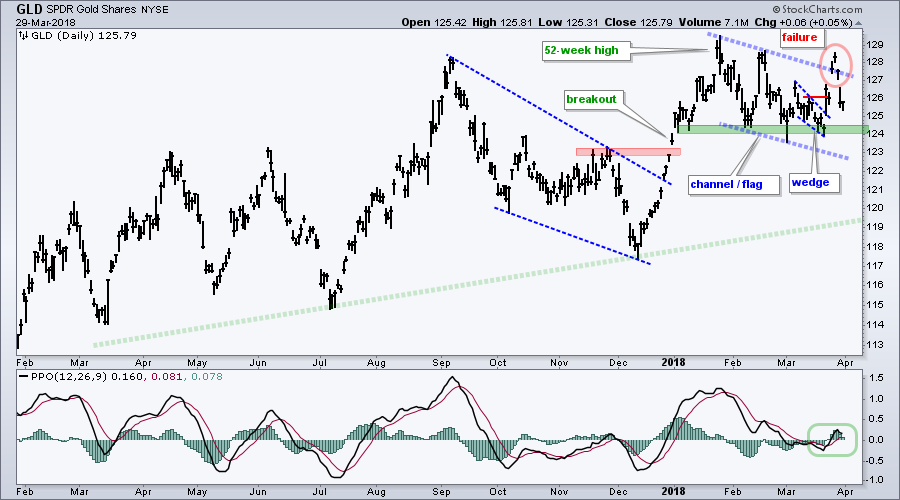This screenshot has width=900, height=500.
Task: Click the red PPO signal value 0.081
Action: click(x=168, y=377)
